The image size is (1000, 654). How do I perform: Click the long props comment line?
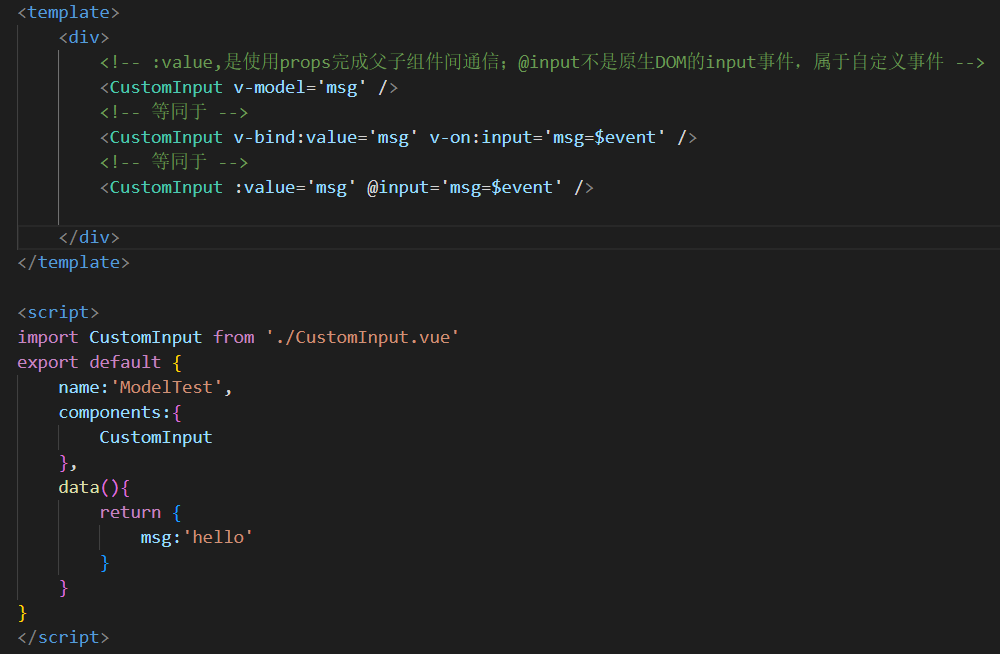[x=542, y=63]
